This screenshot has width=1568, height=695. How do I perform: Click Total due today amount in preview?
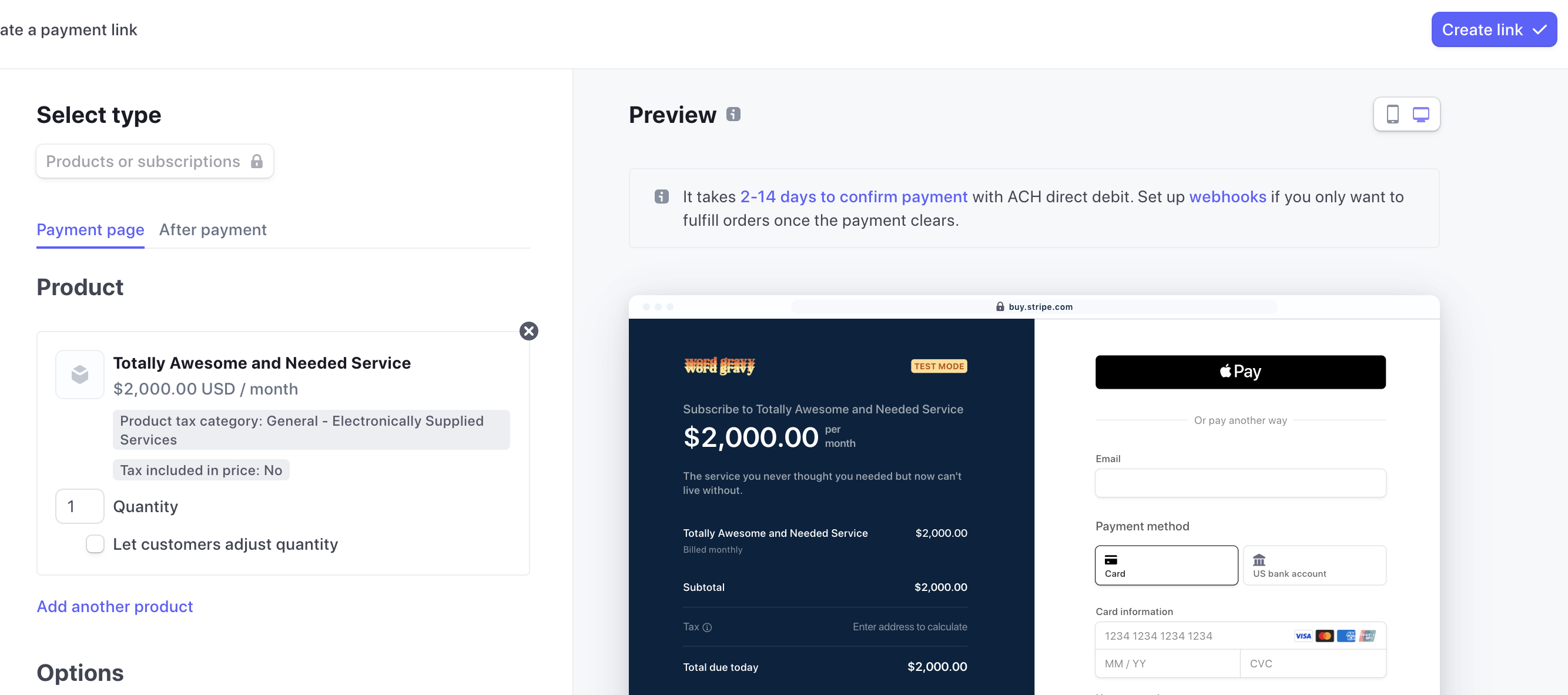tap(937, 667)
